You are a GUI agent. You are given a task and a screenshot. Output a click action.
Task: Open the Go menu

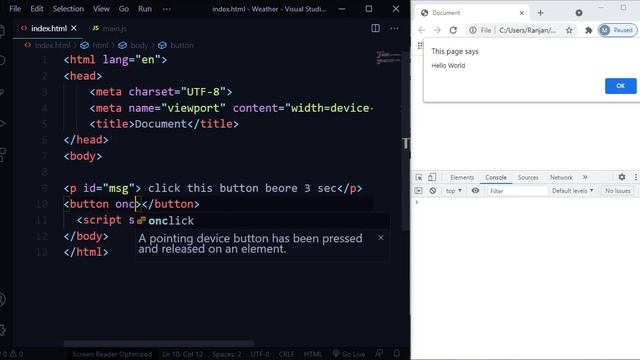click(x=124, y=9)
